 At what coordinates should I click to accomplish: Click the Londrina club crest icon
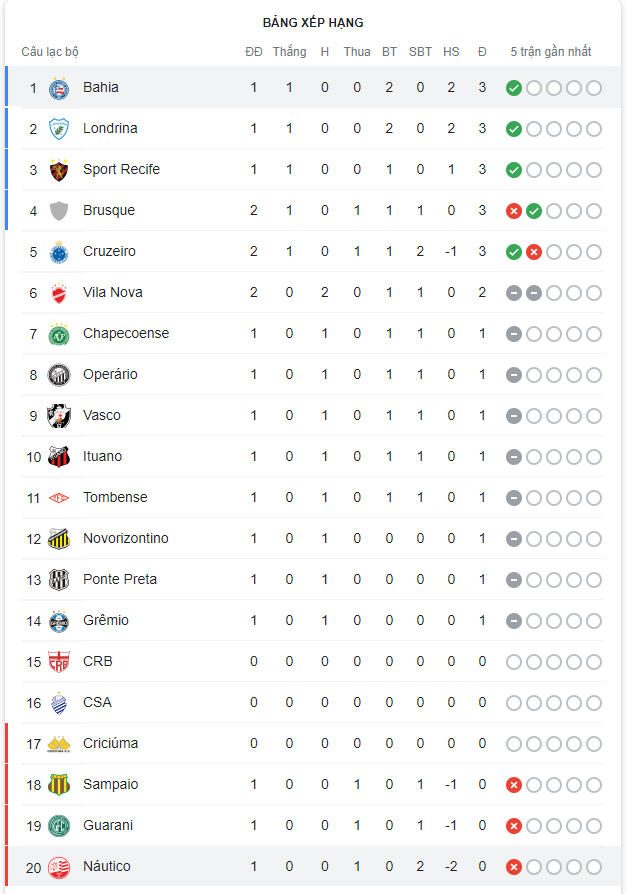click(x=59, y=129)
